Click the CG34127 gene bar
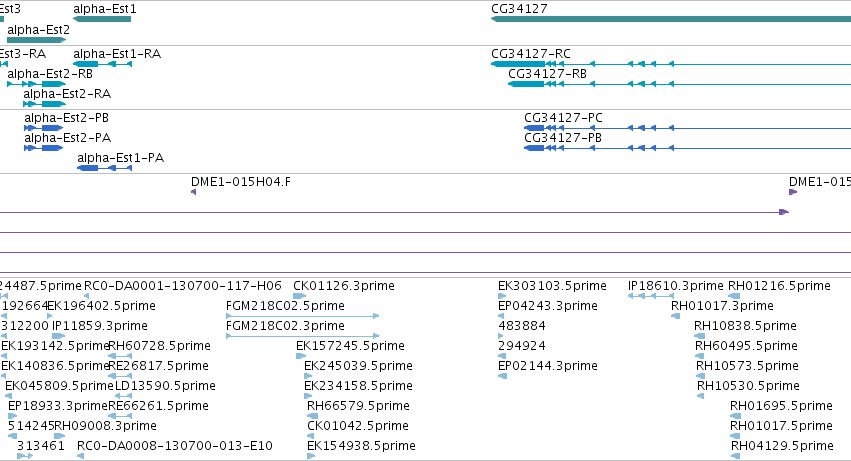The image size is (851, 461). coord(671,19)
